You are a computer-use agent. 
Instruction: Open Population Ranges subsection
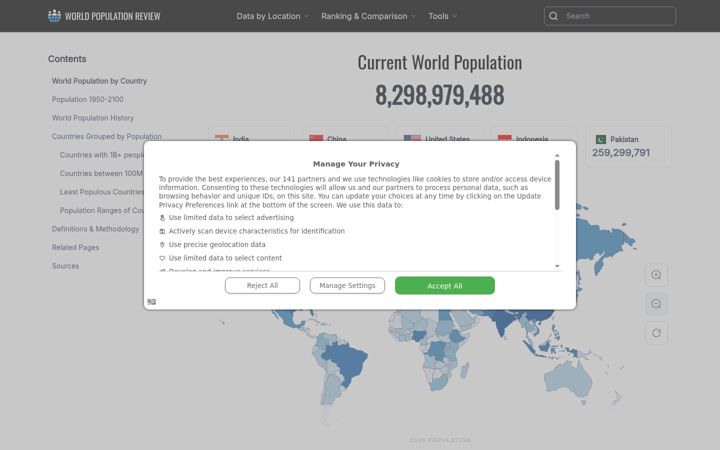(102, 210)
